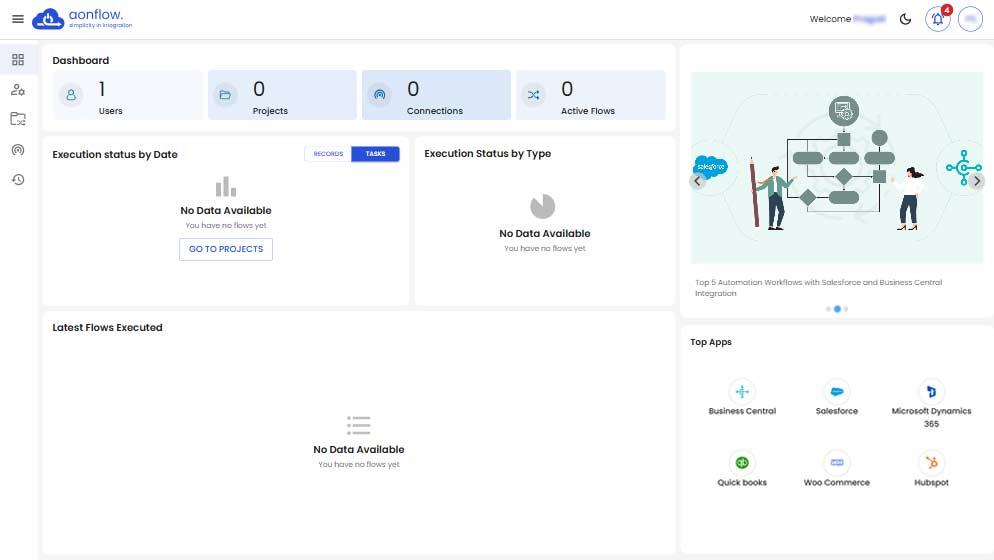This screenshot has width=994, height=560.
Task: Click the aonflow logo
Action: (x=82, y=19)
